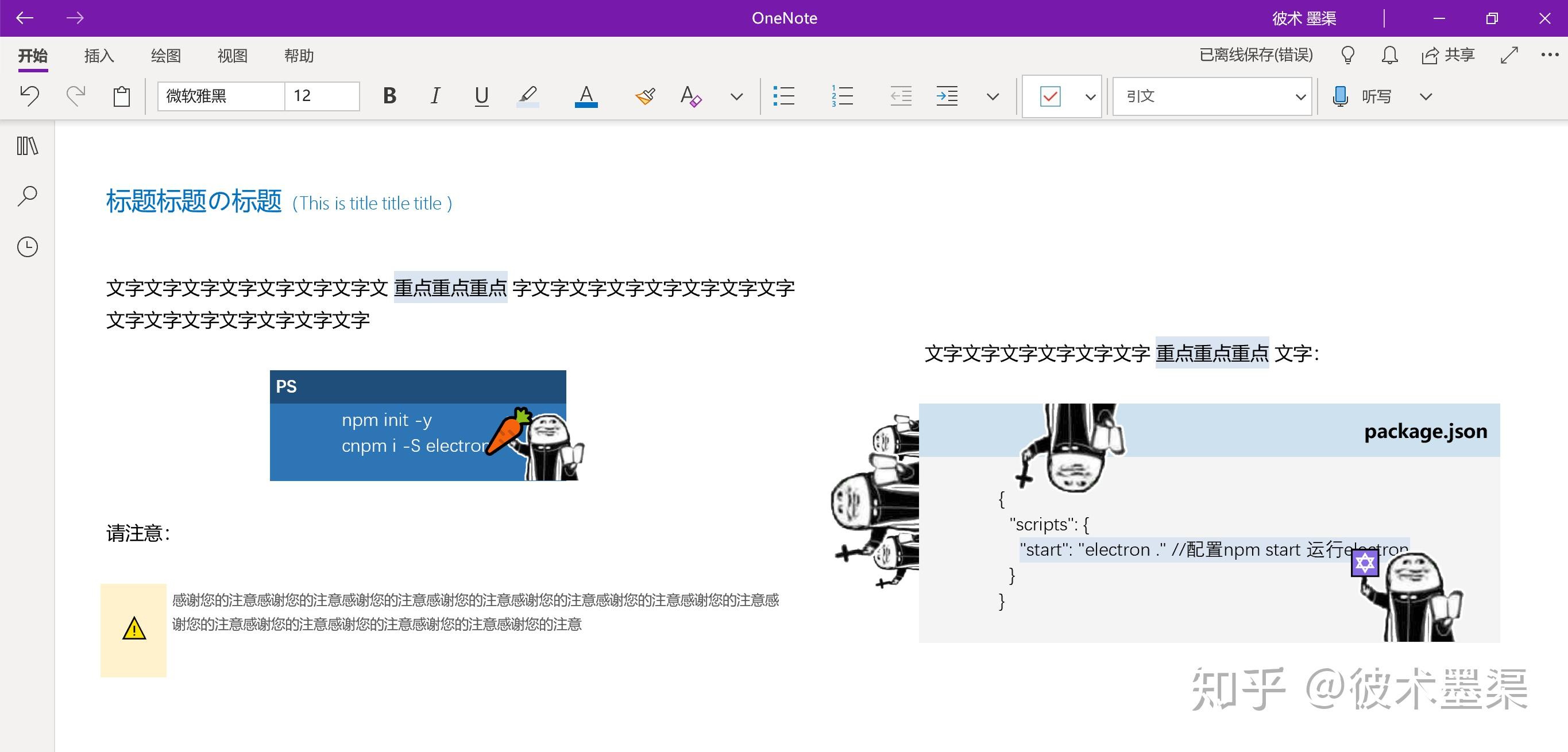Open the search magnifier in sidebar
1568x752 pixels.
coord(28,196)
